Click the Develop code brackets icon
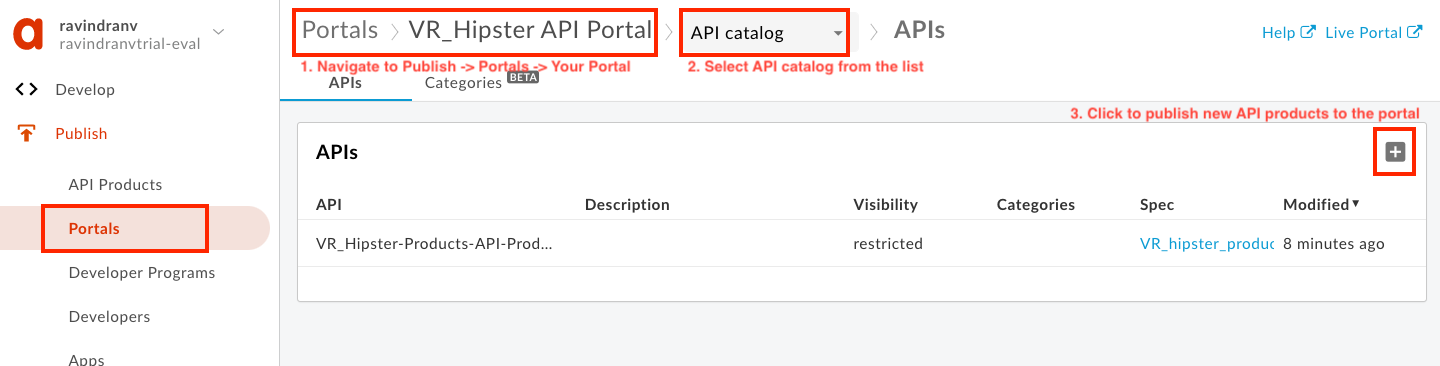Image resolution: width=1440 pixels, height=366 pixels. pos(27,90)
